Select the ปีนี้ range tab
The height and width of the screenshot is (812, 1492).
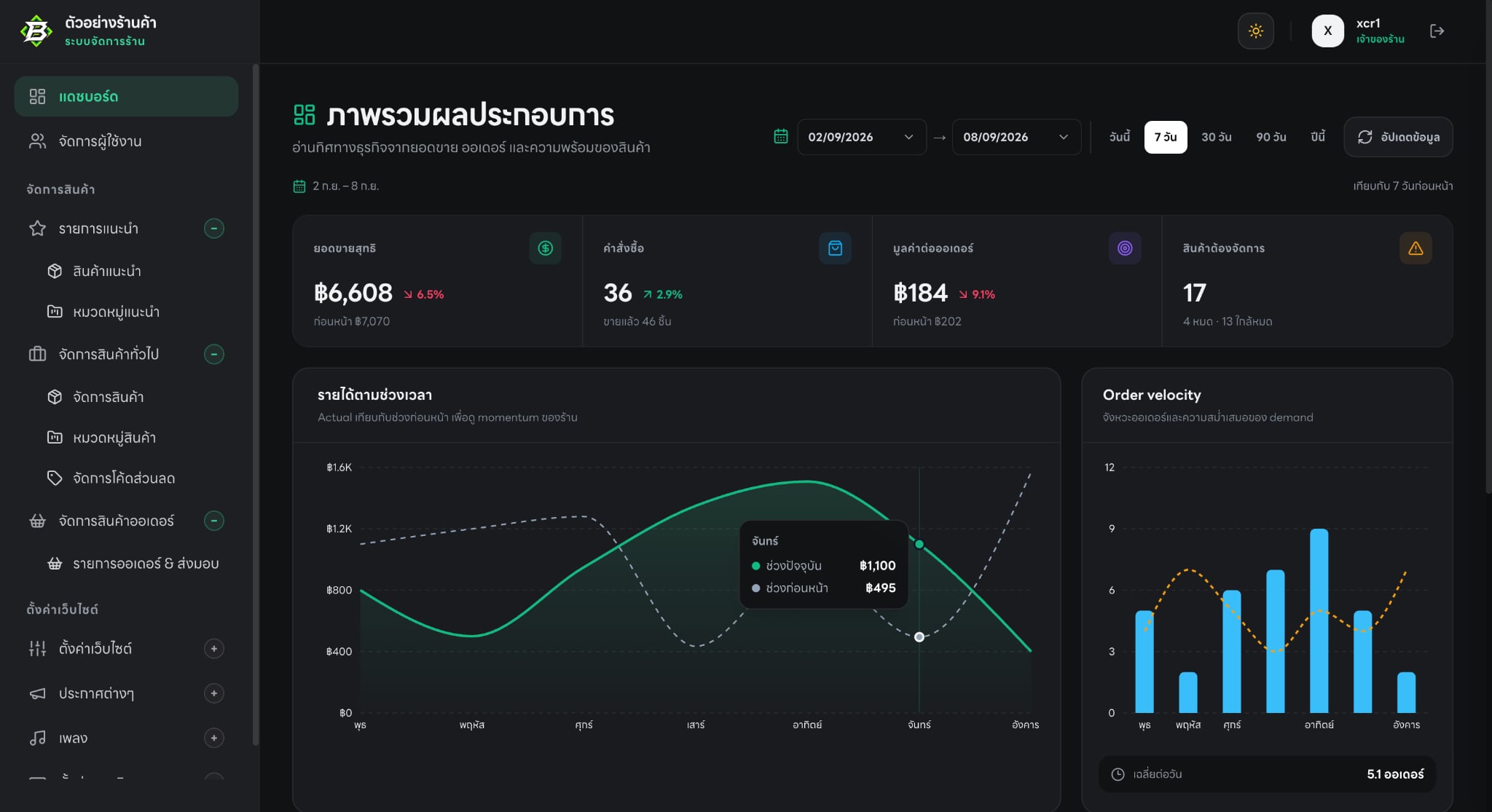1318,137
